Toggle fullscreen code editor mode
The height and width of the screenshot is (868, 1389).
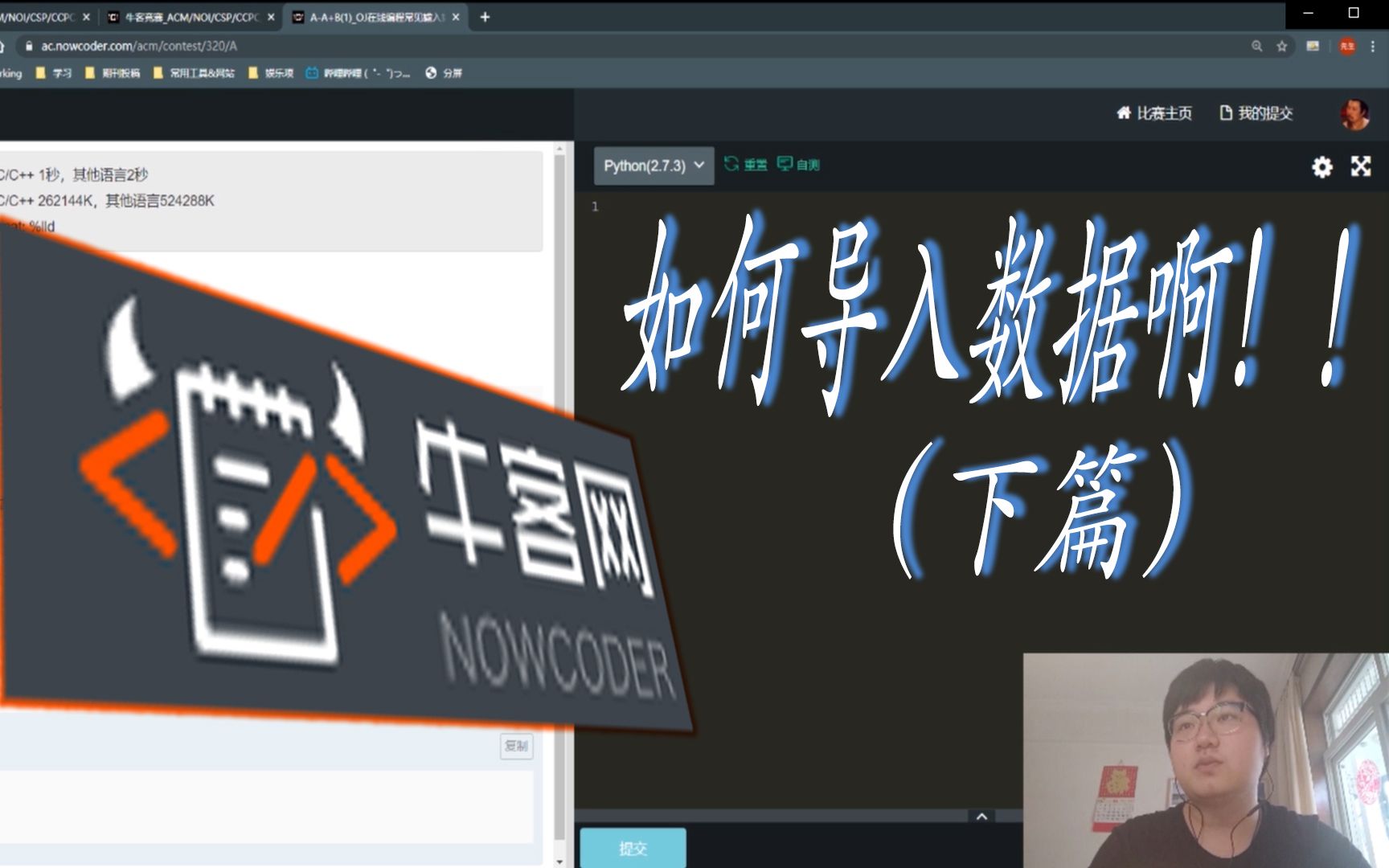pyautogui.click(x=1360, y=166)
